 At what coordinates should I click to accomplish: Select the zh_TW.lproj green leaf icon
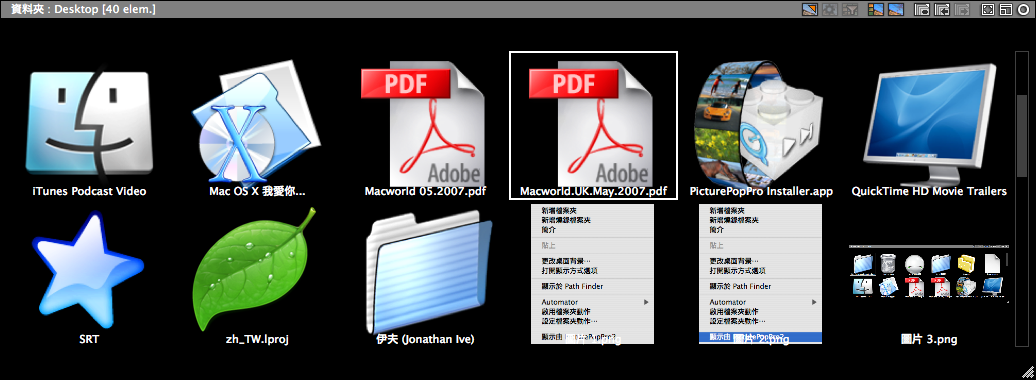256,270
